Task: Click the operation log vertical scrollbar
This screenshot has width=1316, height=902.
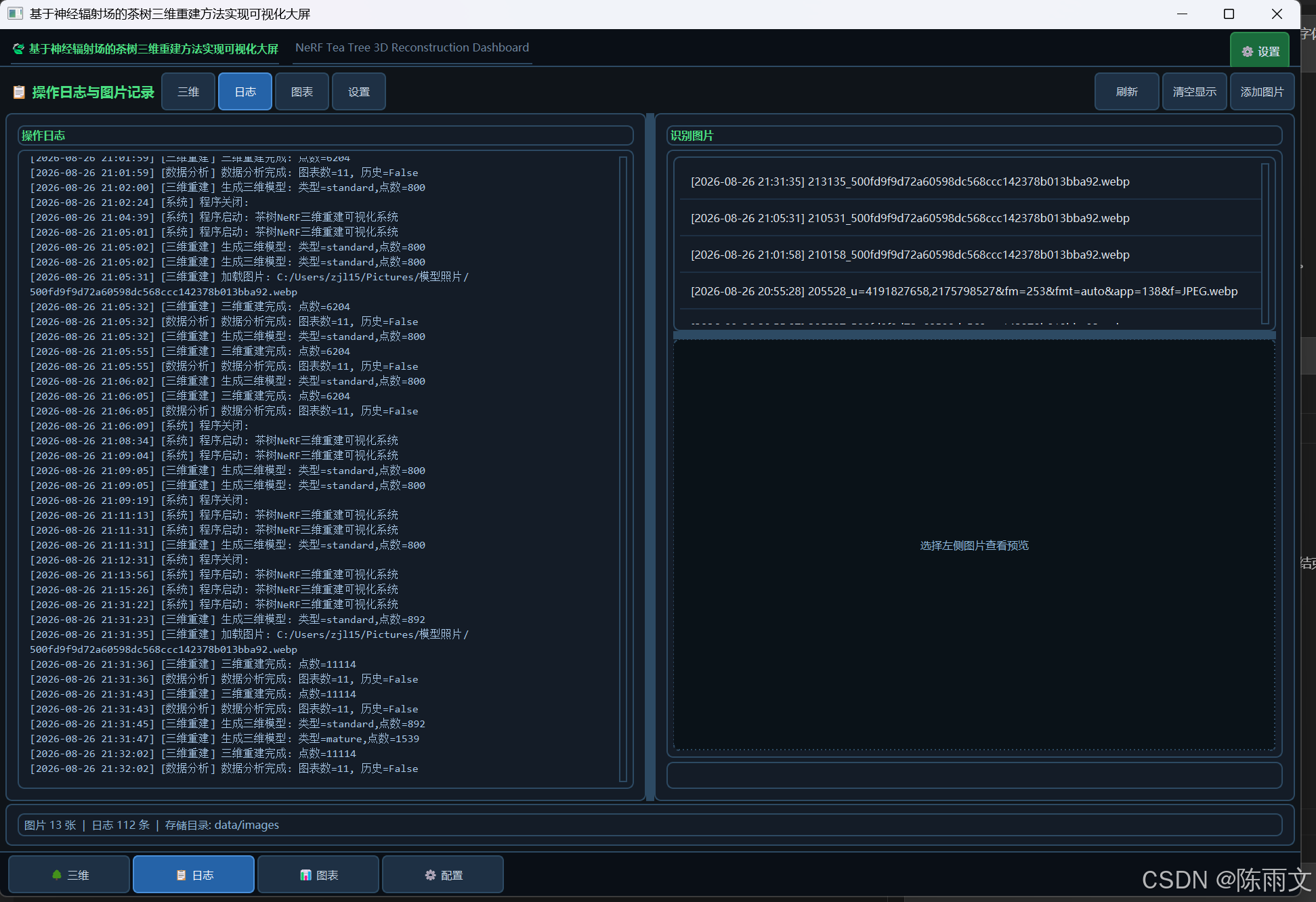Action: [x=623, y=469]
